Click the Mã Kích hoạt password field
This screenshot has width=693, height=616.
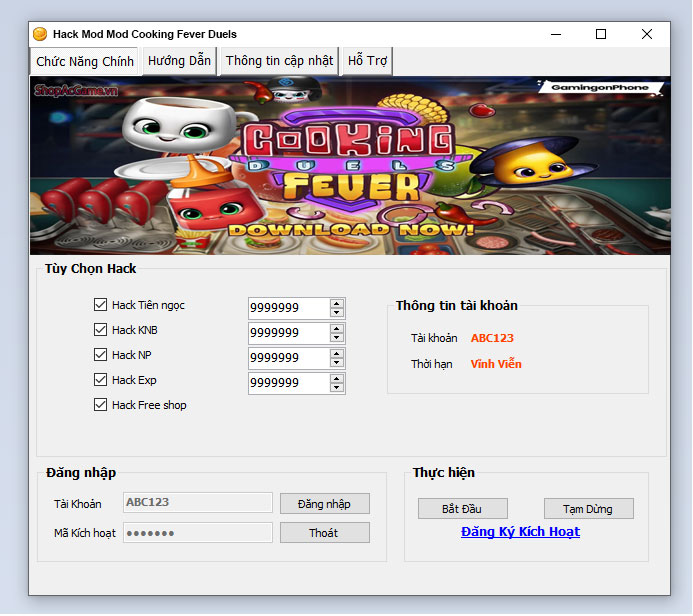198,533
